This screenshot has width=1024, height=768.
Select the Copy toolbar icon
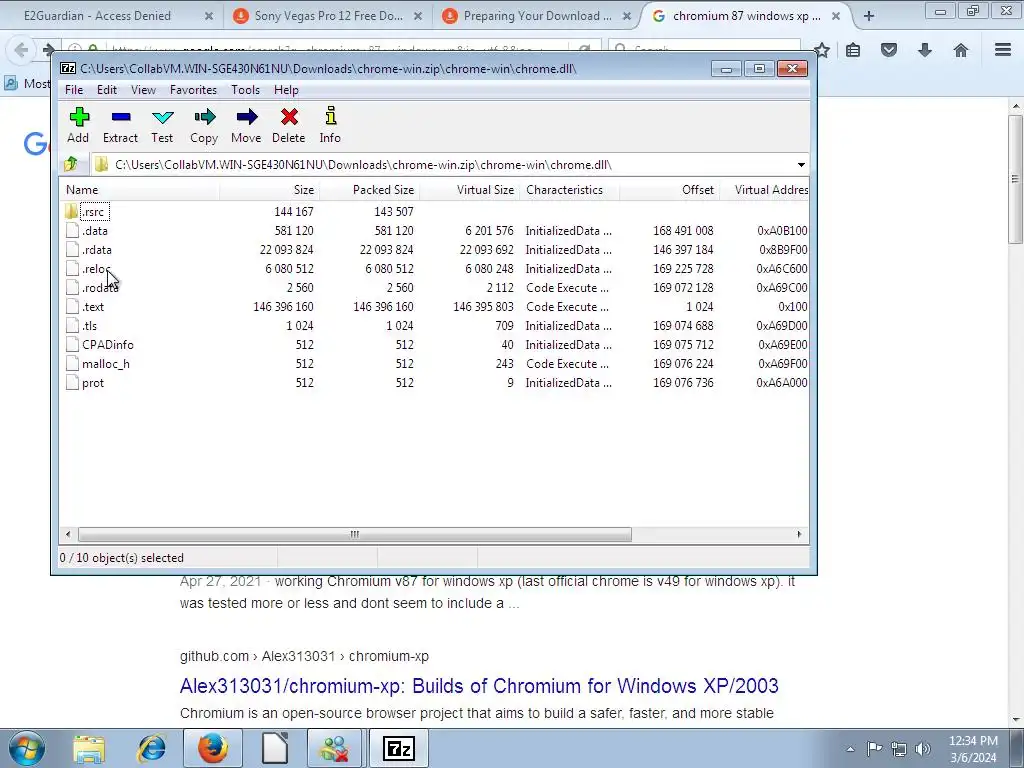click(204, 125)
